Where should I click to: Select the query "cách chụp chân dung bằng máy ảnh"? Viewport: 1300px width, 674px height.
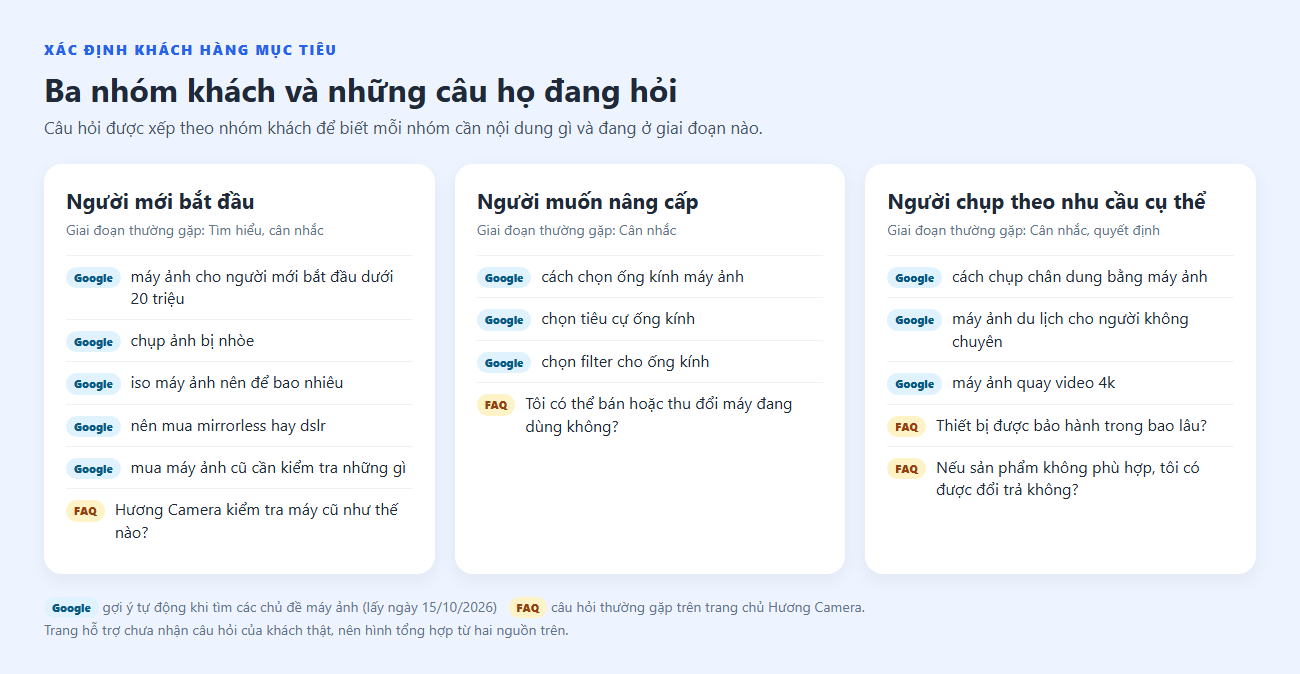1080,277
